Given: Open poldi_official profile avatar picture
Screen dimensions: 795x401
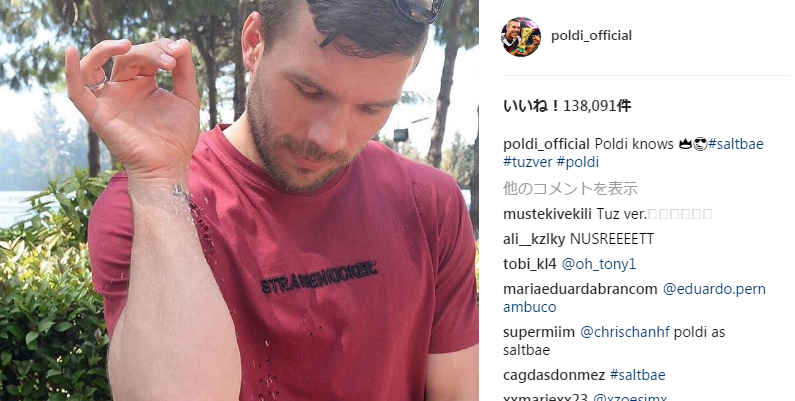Looking at the screenshot, I should (x=521, y=37).
